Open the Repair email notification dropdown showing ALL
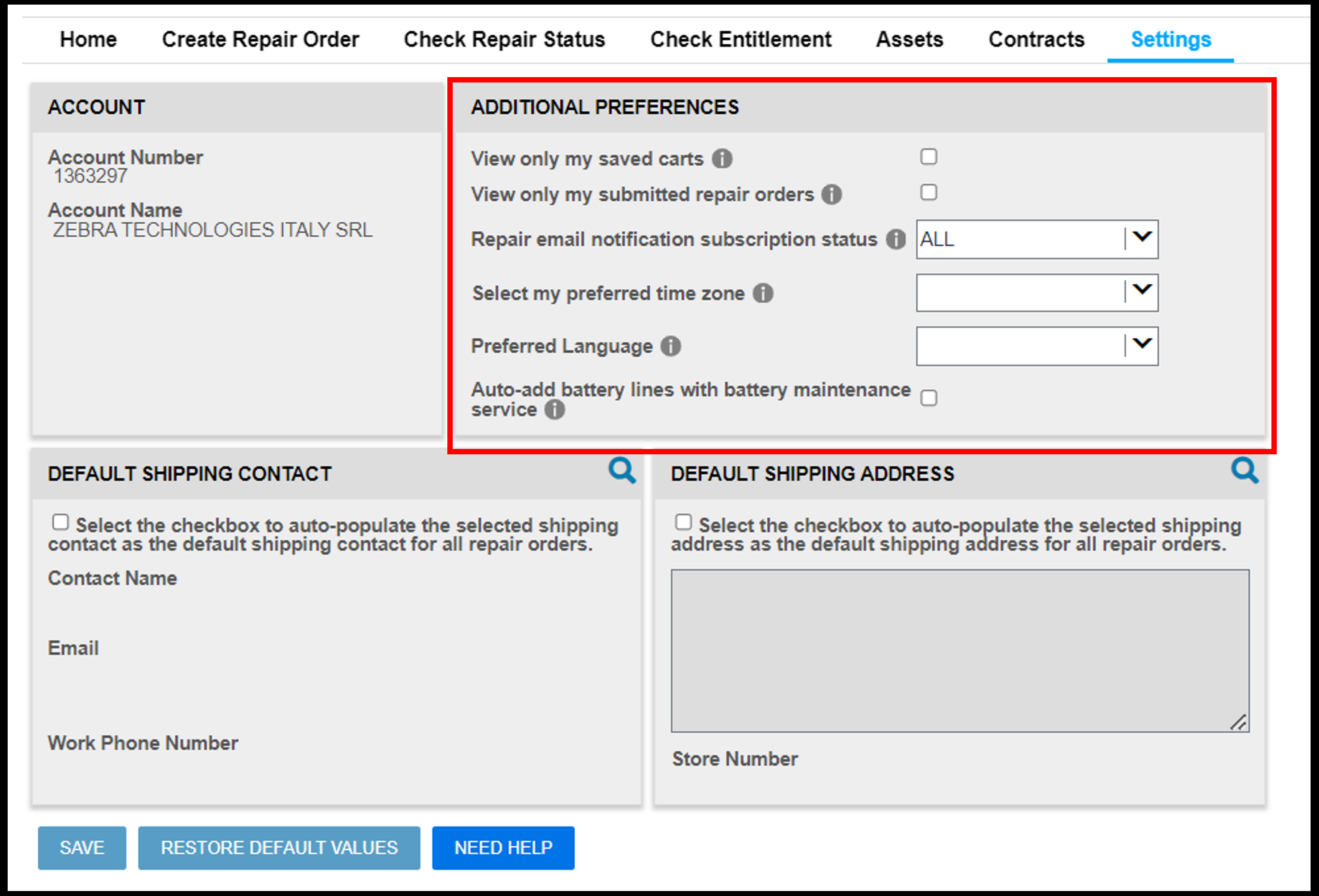 point(1037,239)
